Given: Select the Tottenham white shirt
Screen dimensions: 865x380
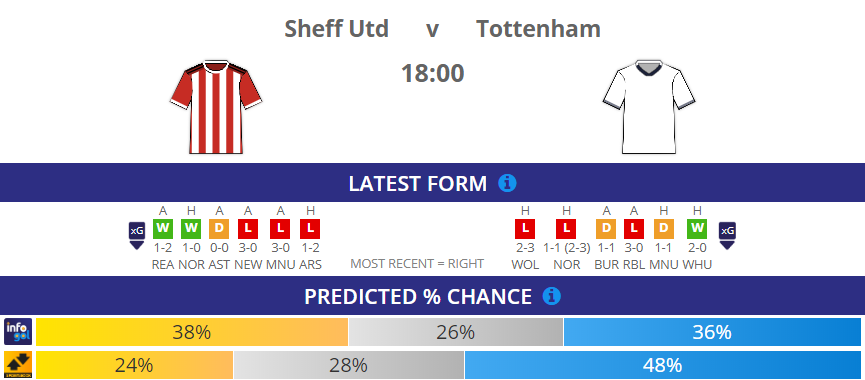Looking at the screenshot, I should (649, 107).
